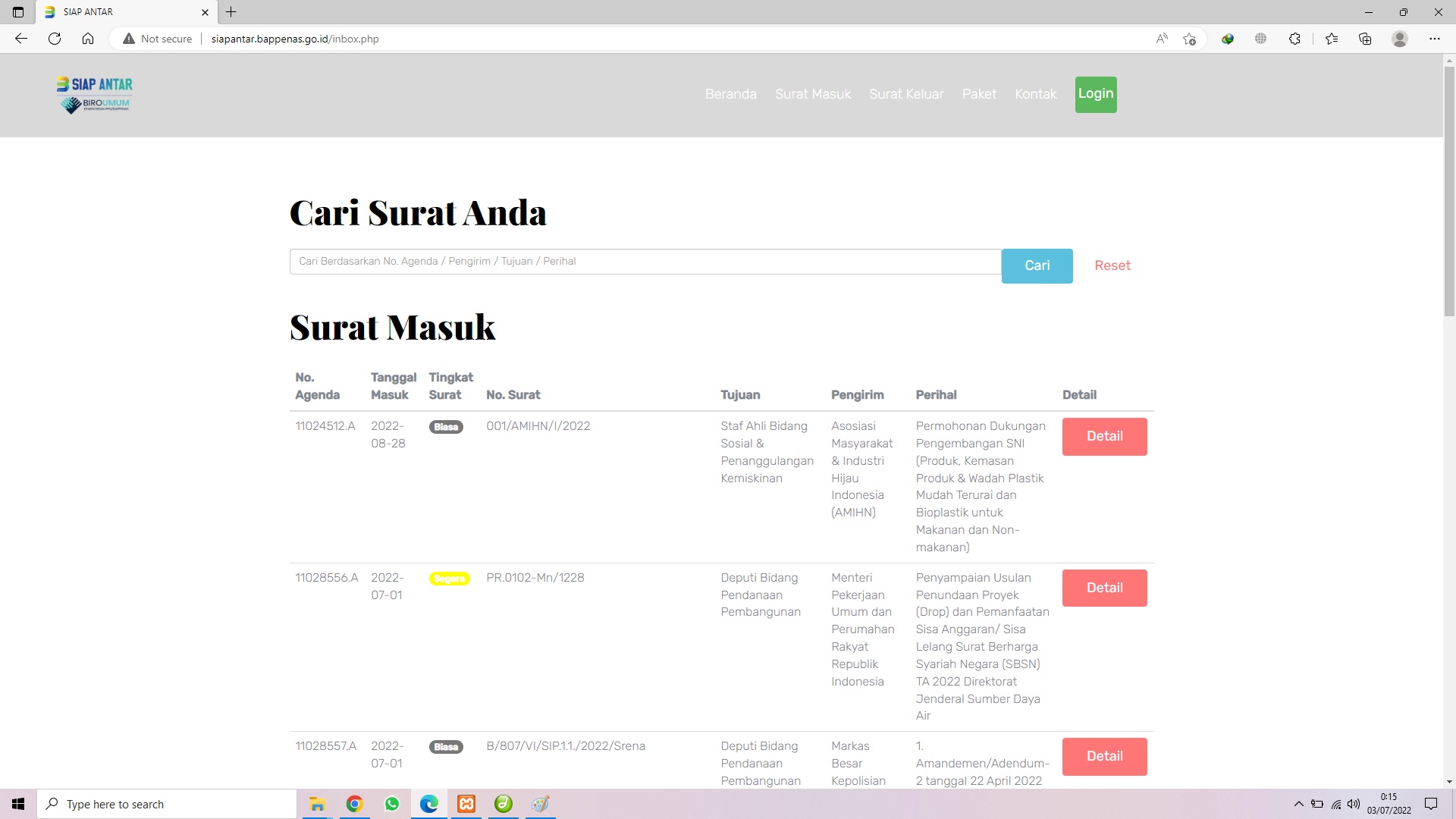This screenshot has height=819, width=1456.
Task: Refresh the page with reload icon
Action: [x=55, y=39]
